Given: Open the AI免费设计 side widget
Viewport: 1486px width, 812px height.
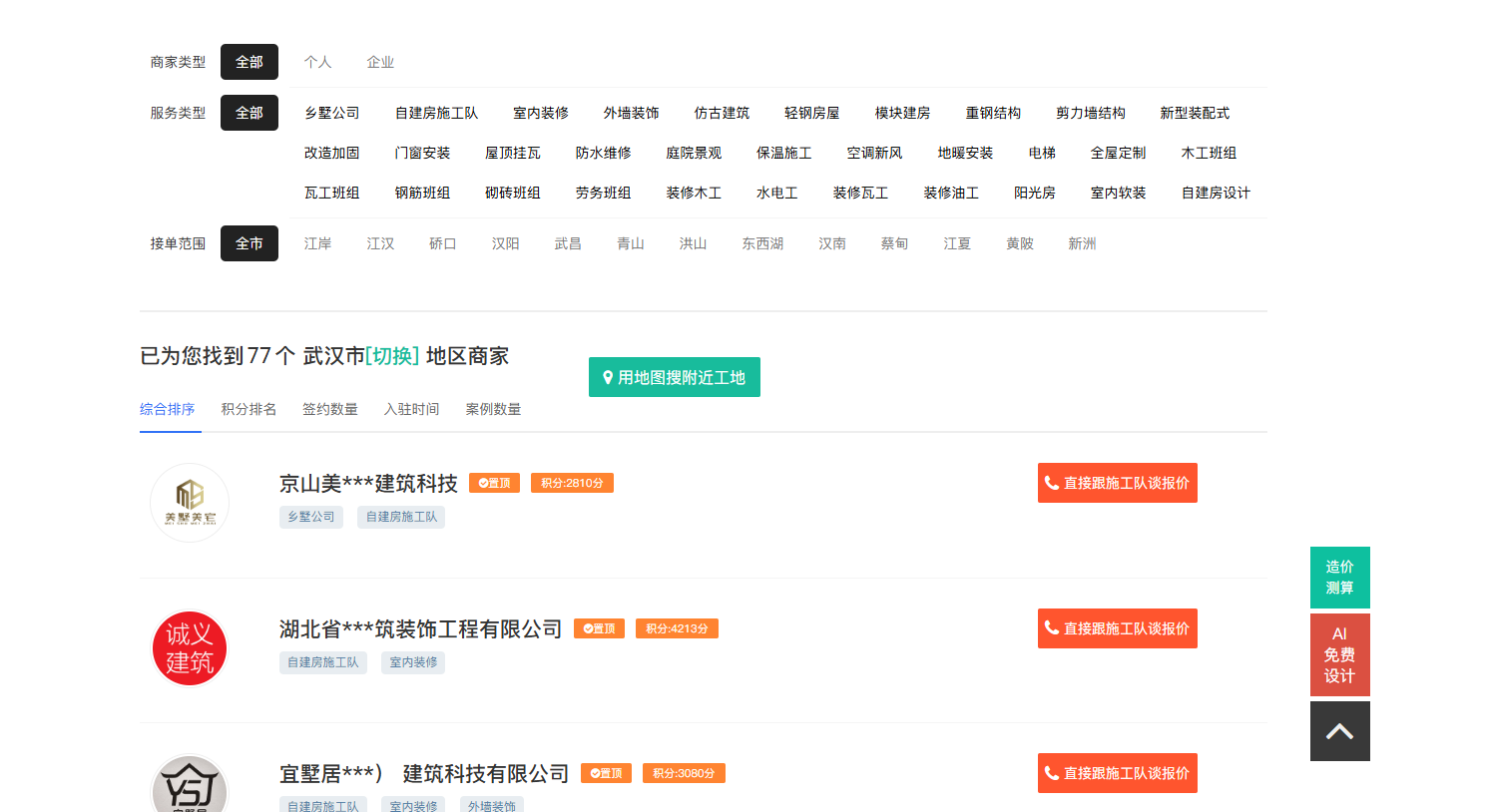Looking at the screenshot, I should [1339, 654].
